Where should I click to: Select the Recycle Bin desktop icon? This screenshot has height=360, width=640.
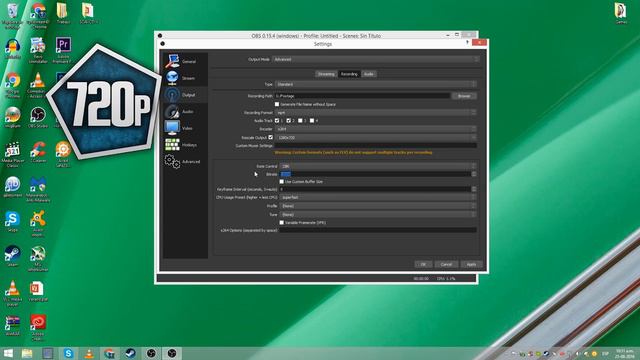(12, 16)
